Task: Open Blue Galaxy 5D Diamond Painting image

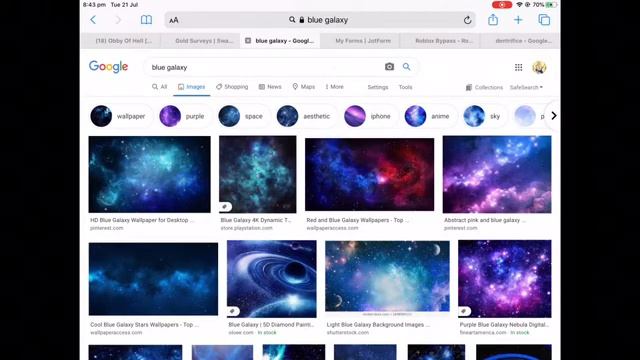Action: [x=271, y=279]
